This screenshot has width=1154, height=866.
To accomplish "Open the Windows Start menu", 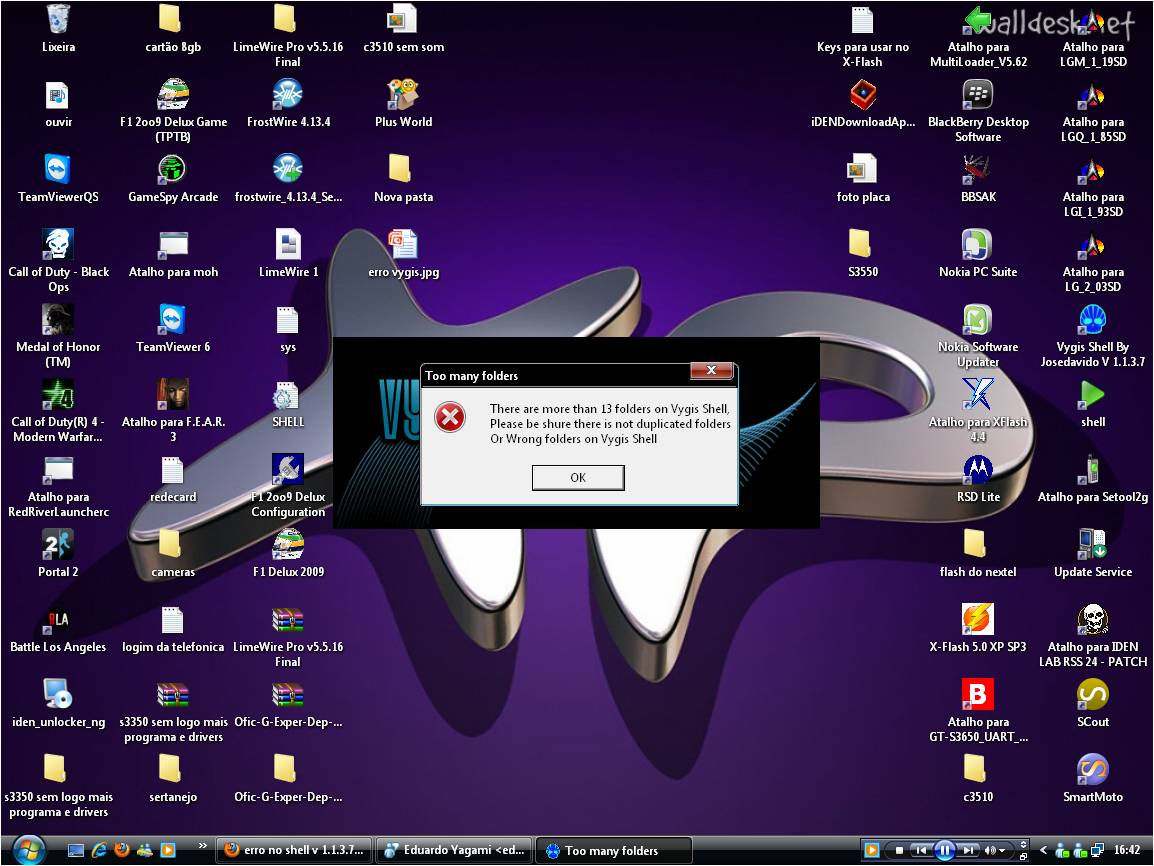I will tap(29, 850).
